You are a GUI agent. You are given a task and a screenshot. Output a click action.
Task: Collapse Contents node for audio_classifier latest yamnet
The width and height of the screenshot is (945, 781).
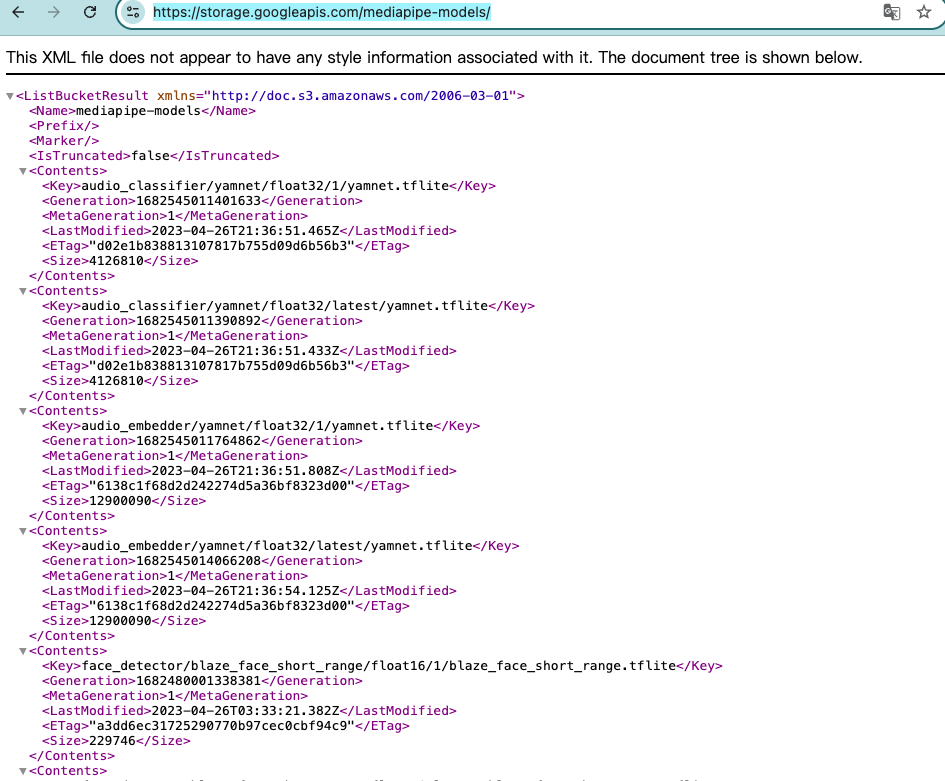tap(23, 291)
